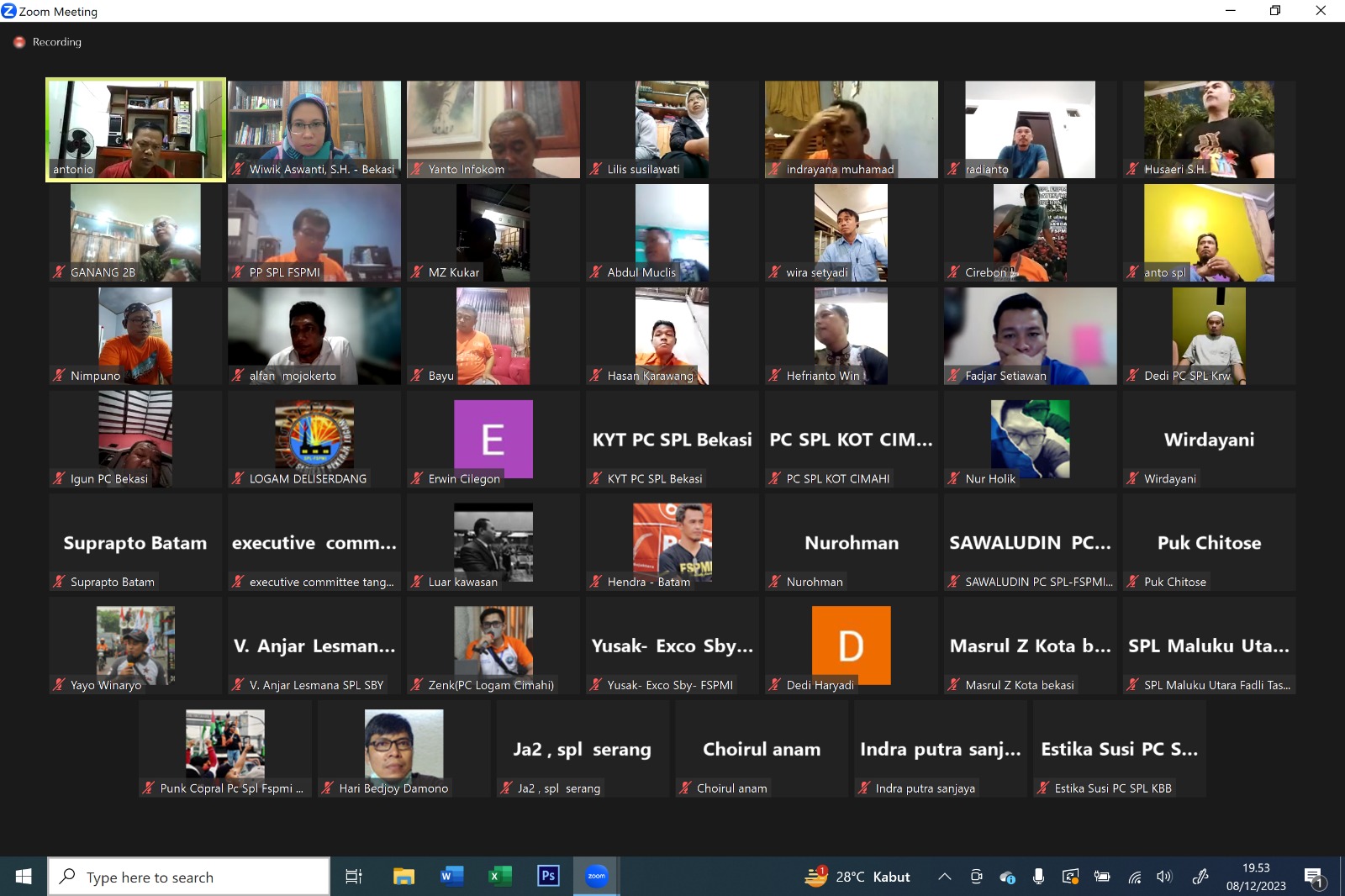This screenshot has height=896, width=1345.
Task: Click the Recording indicator icon
Action: [19, 42]
